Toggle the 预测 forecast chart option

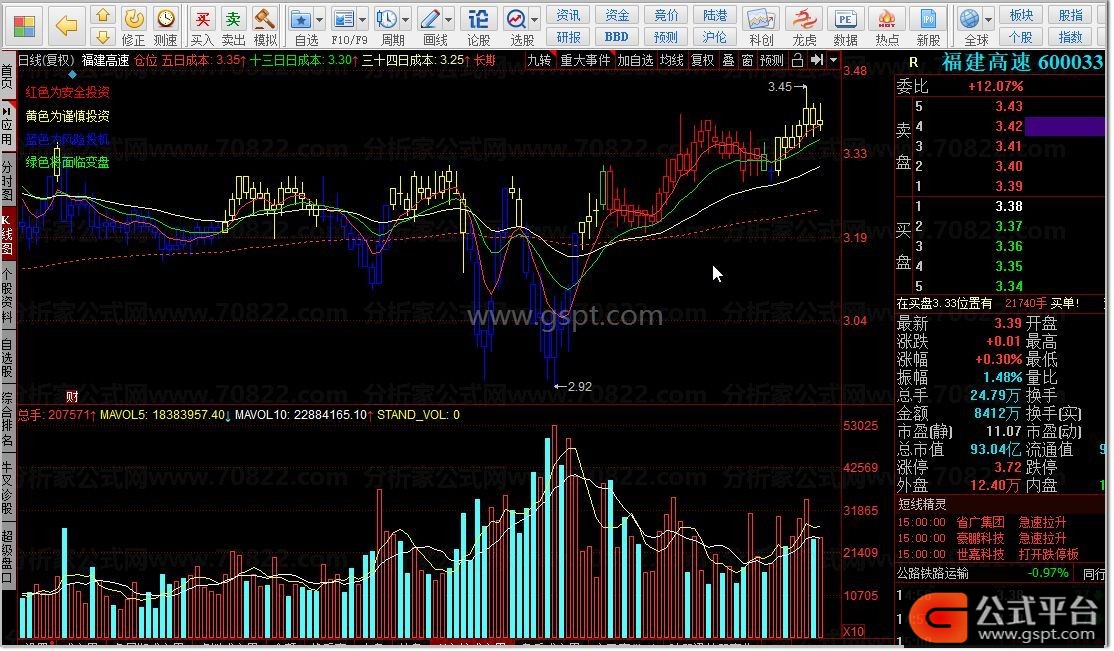[772, 60]
